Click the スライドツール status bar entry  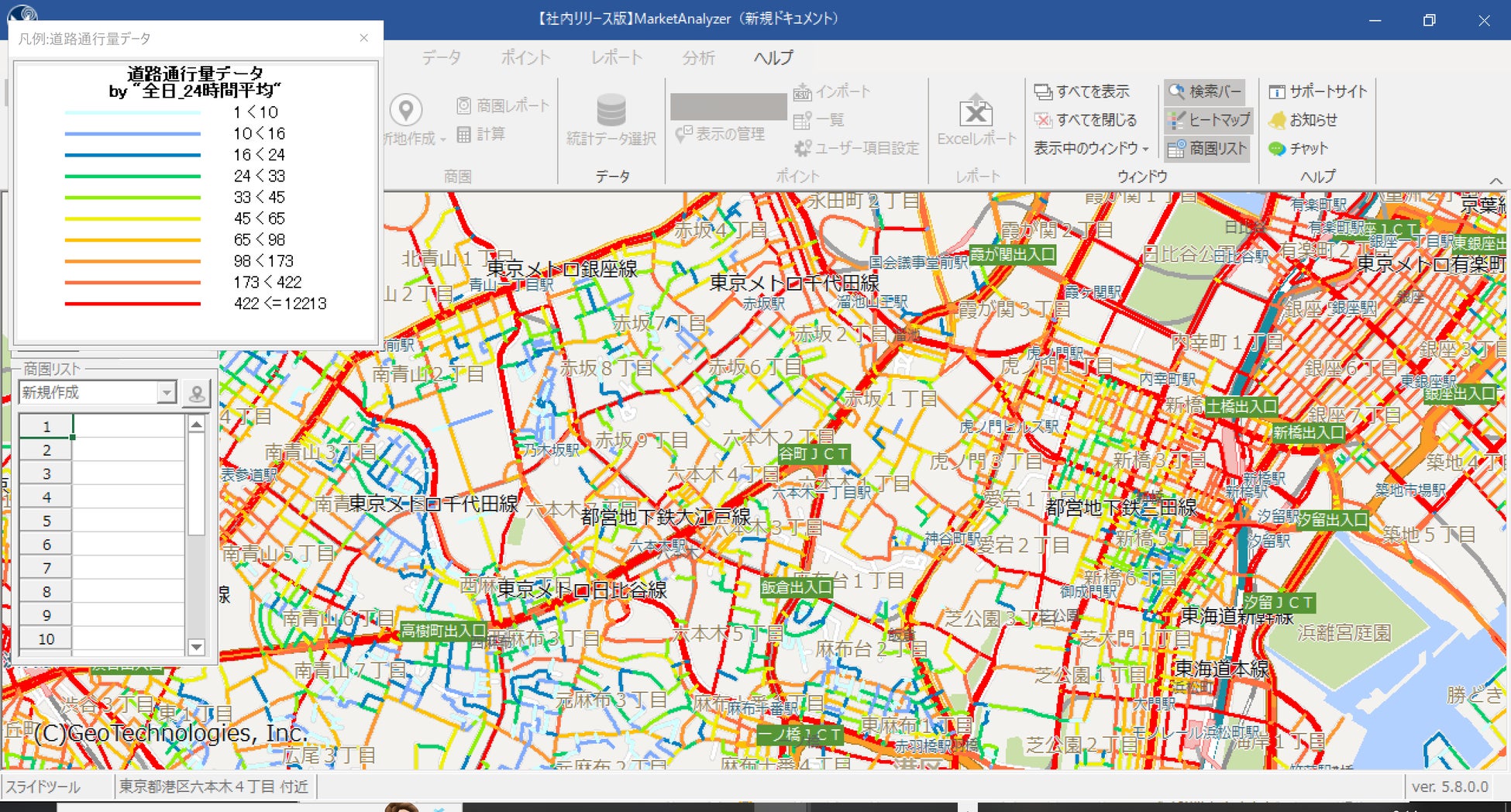[x=43, y=787]
